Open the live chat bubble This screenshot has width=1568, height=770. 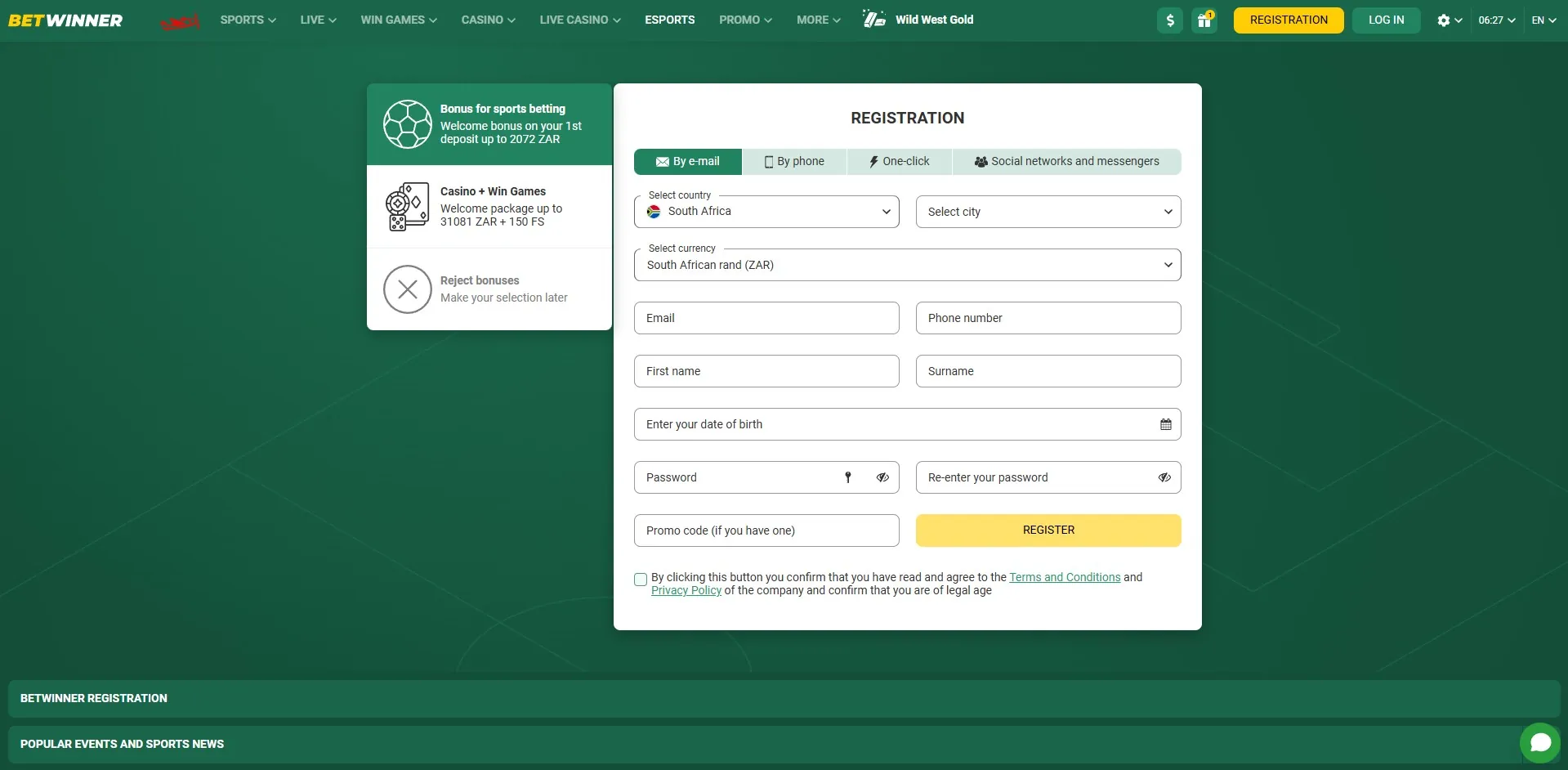point(1539,742)
